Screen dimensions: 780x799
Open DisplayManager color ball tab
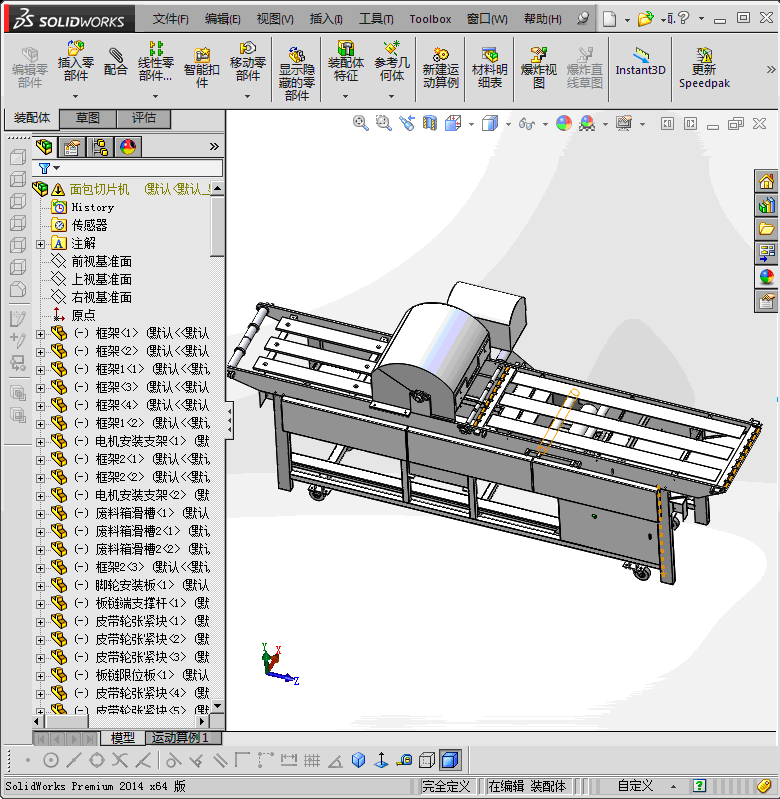tap(128, 147)
